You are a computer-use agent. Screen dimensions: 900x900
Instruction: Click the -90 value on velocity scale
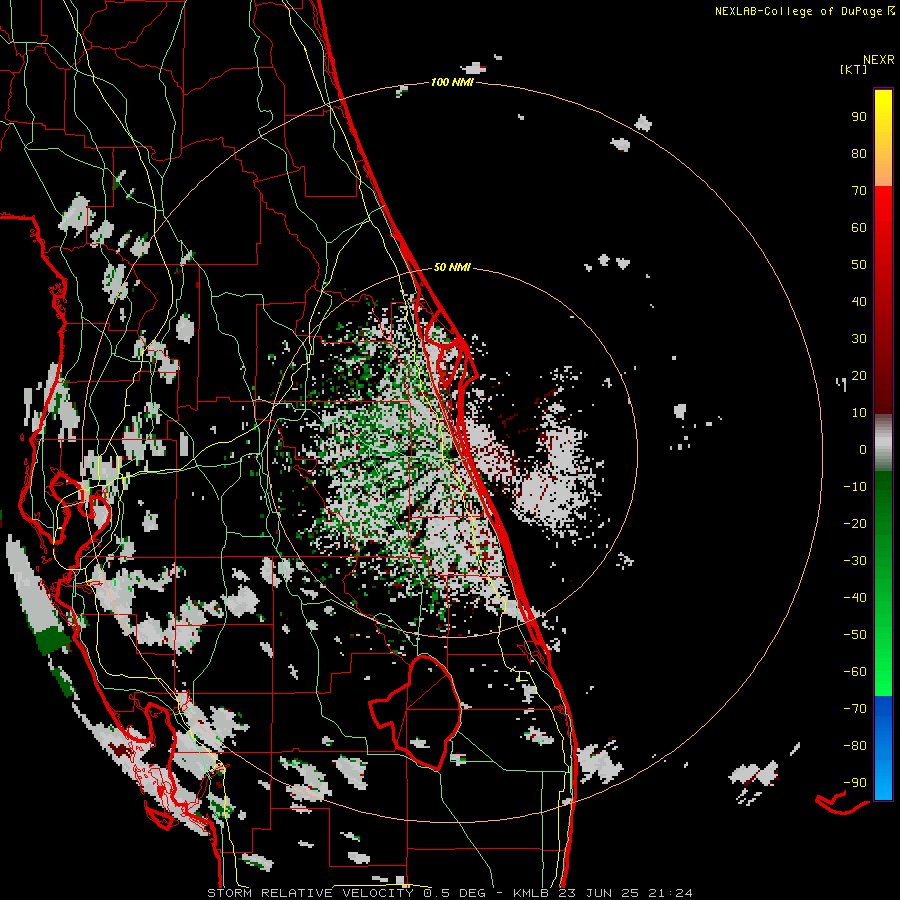pyautogui.click(x=855, y=783)
